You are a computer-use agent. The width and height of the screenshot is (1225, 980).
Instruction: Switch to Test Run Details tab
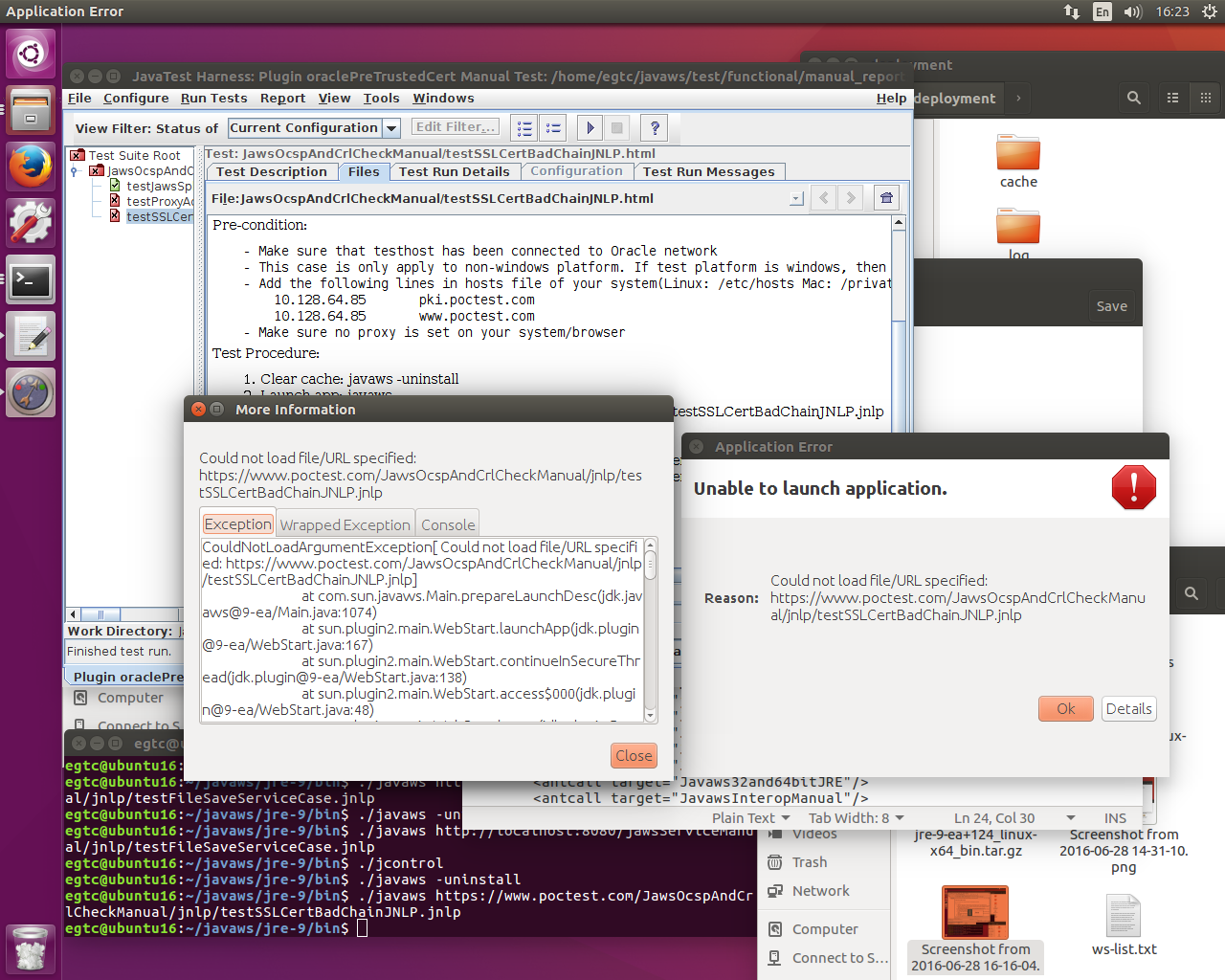[454, 172]
